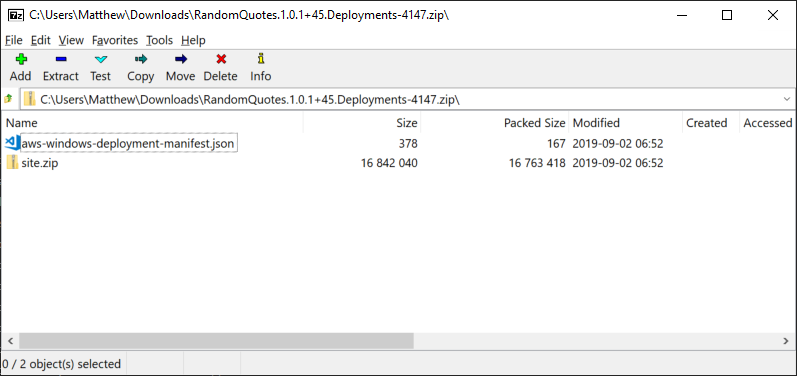Expand the address bar path dropdown
The height and width of the screenshot is (376, 797).
787,99
